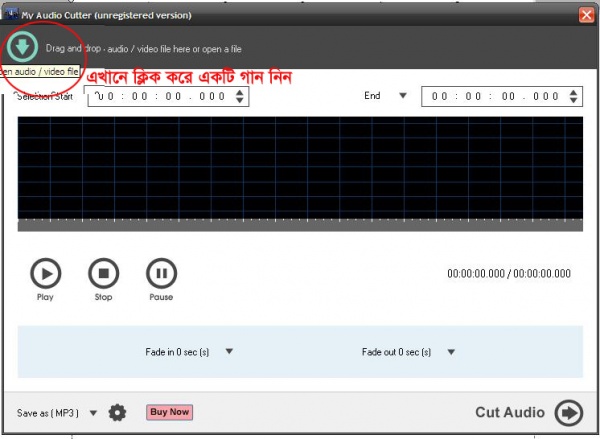The image size is (600, 439).
Task: Expand the End dropdown arrow
Action: click(x=403, y=96)
